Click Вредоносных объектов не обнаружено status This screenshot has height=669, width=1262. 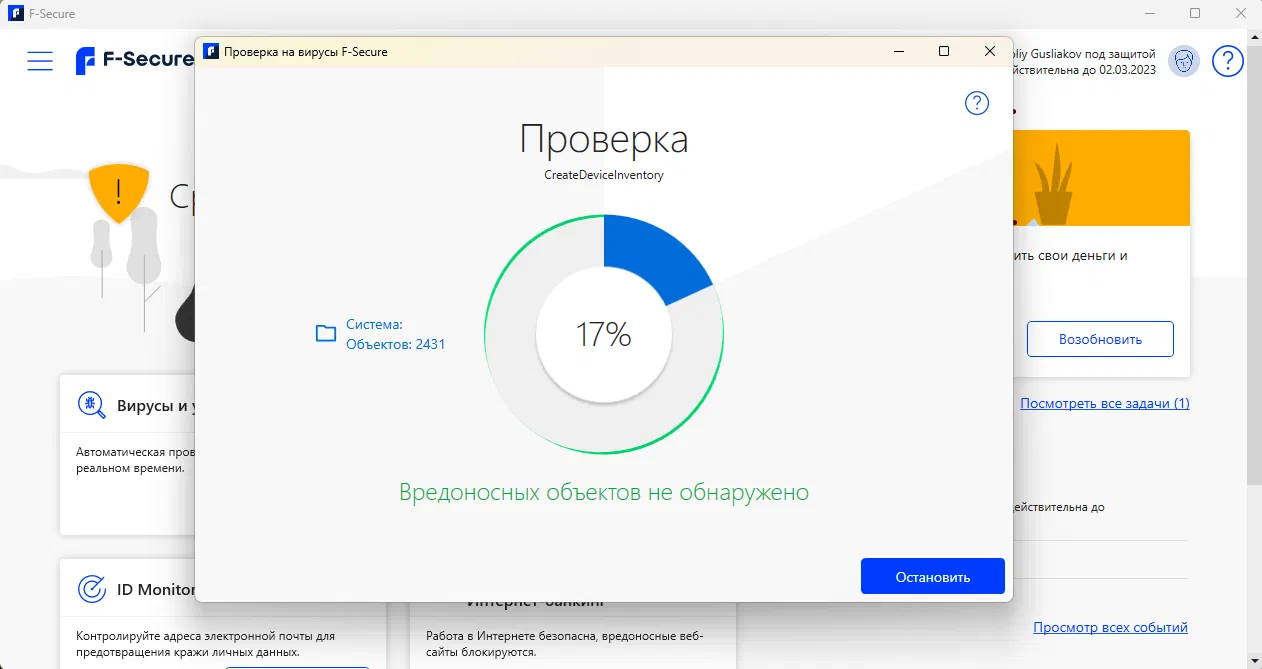click(x=604, y=492)
